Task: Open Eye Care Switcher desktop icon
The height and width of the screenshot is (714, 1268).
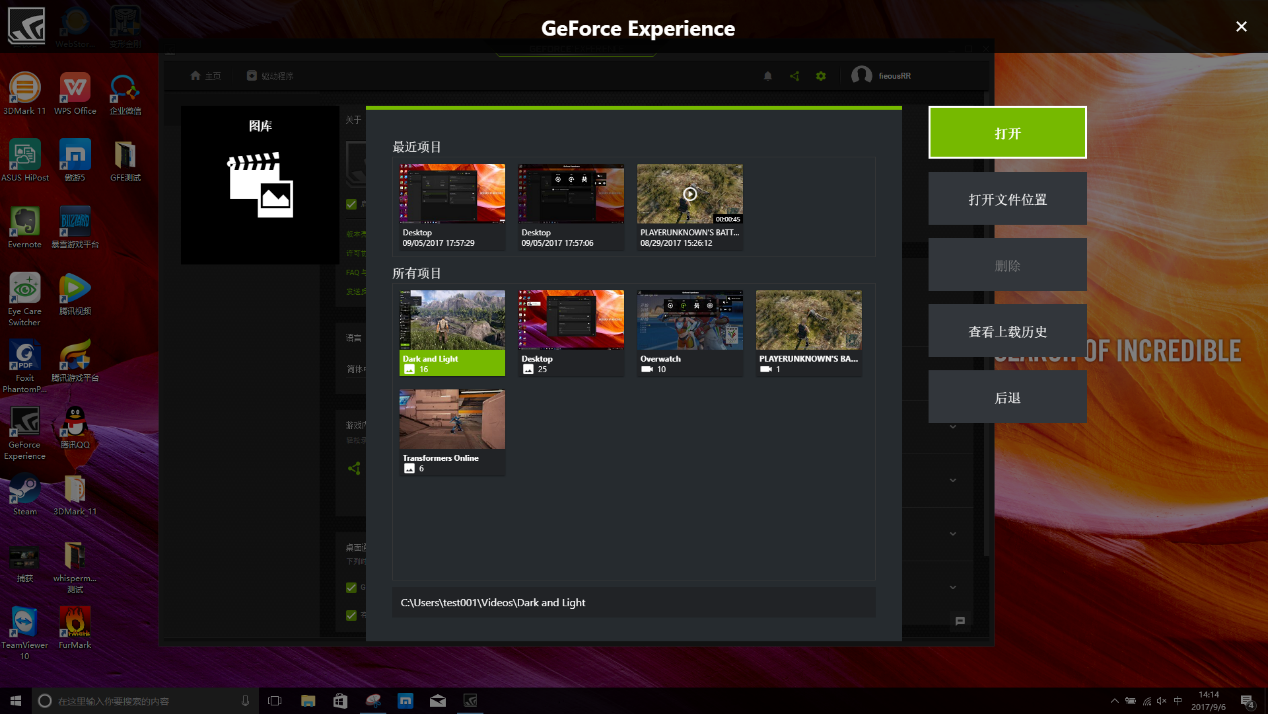Action: pos(24,300)
